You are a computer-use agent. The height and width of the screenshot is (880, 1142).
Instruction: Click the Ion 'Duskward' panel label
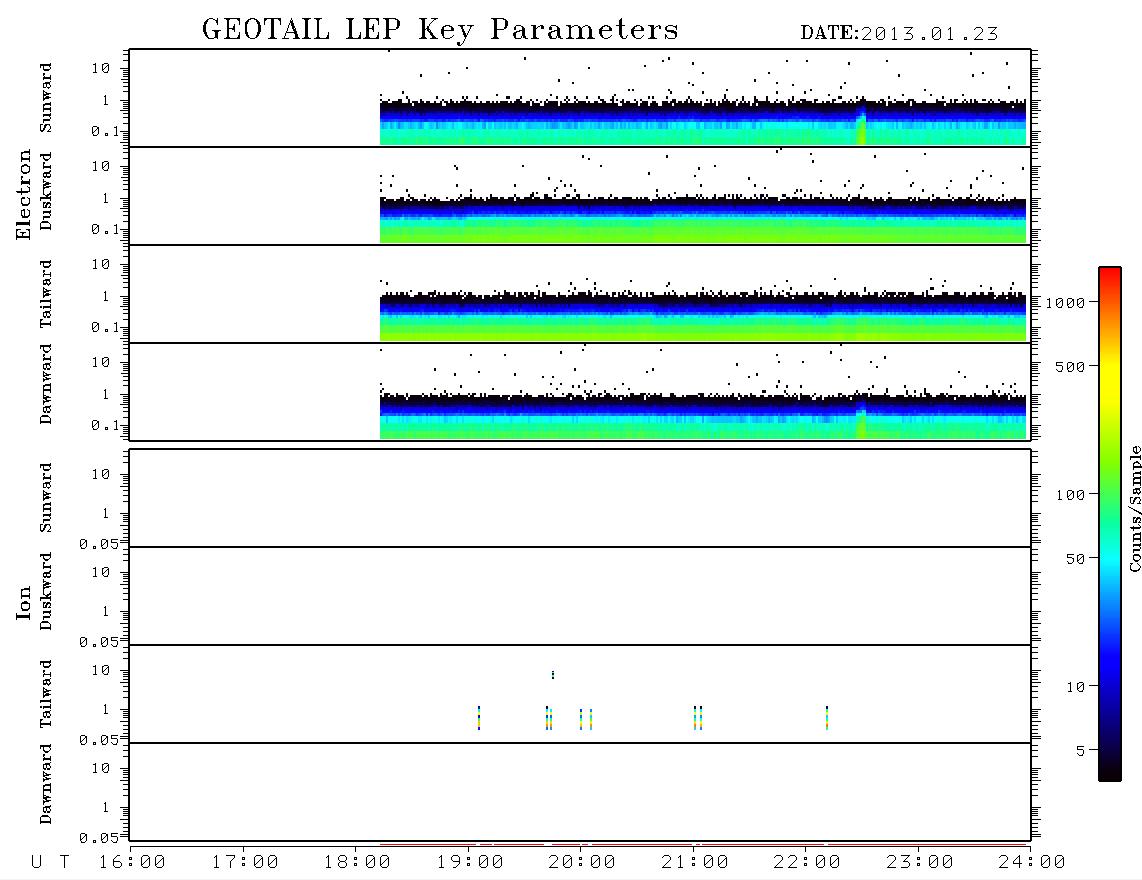click(45, 592)
